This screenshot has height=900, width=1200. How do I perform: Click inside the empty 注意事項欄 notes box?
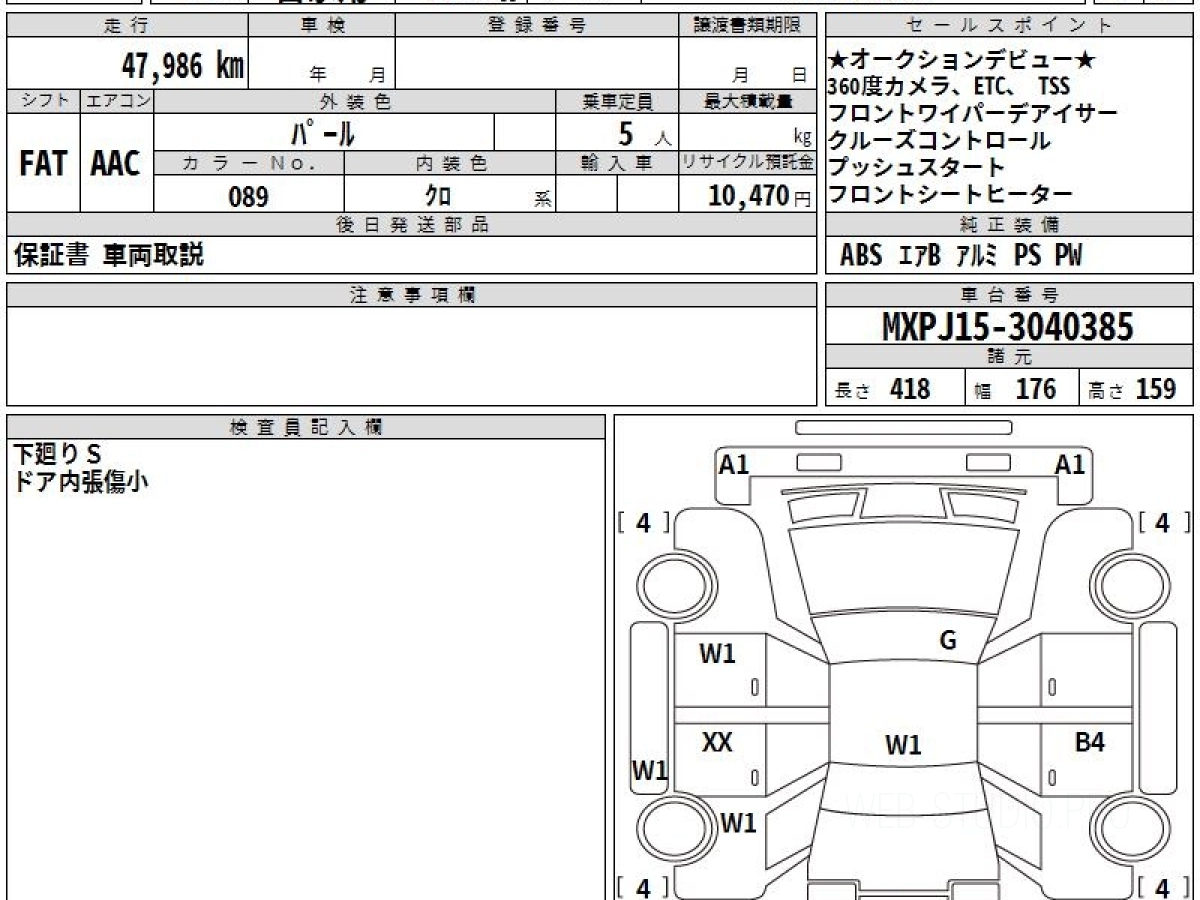click(x=411, y=356)
